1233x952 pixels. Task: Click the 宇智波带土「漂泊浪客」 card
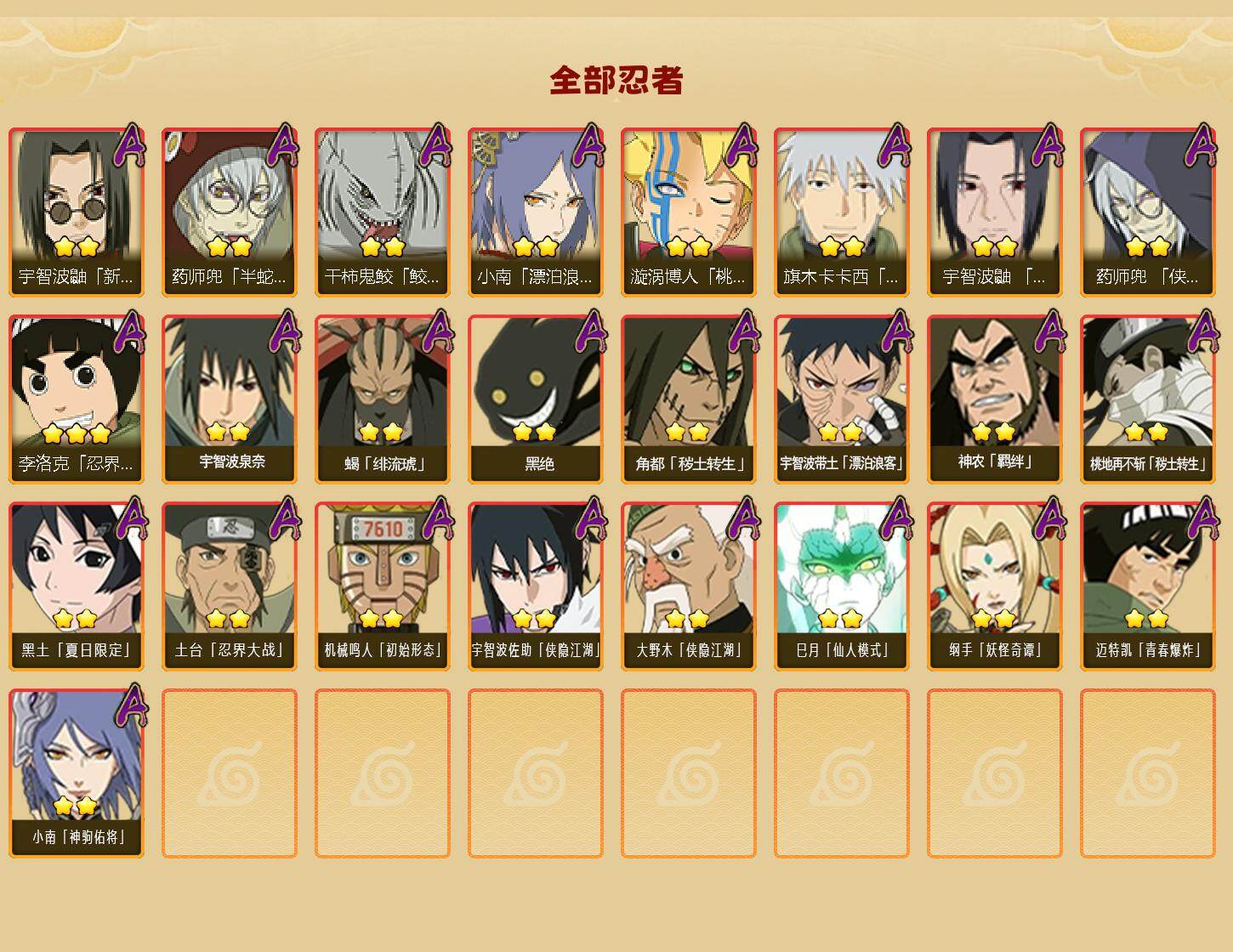[842, 399]
